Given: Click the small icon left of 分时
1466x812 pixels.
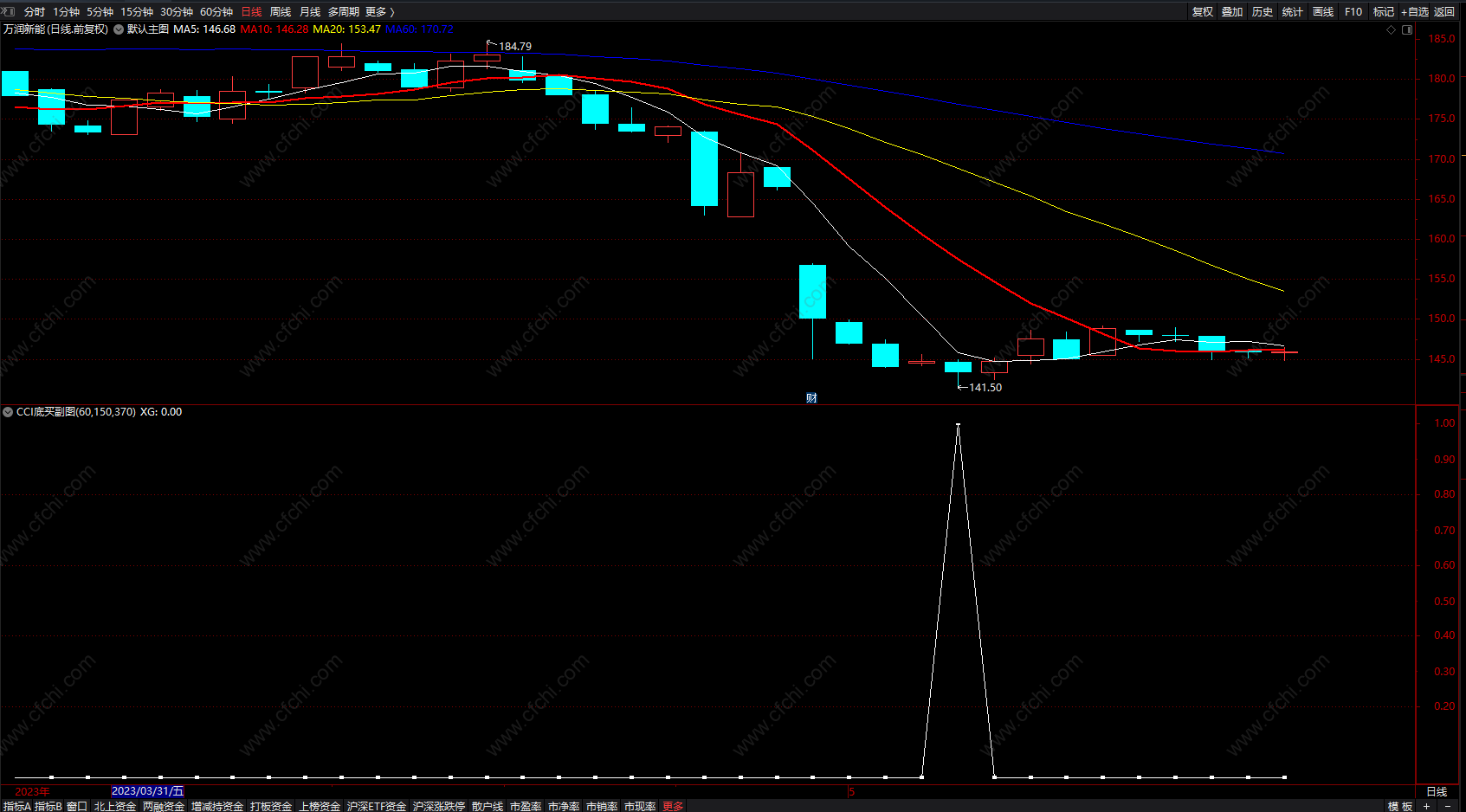Looking at the screenshot, I should click(9, 11).
